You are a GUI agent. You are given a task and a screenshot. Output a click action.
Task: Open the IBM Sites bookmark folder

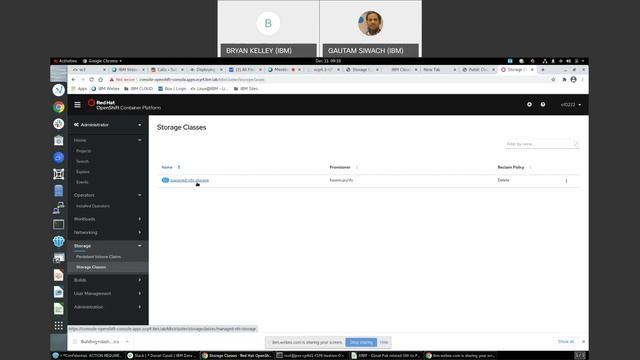pos(246,89)
